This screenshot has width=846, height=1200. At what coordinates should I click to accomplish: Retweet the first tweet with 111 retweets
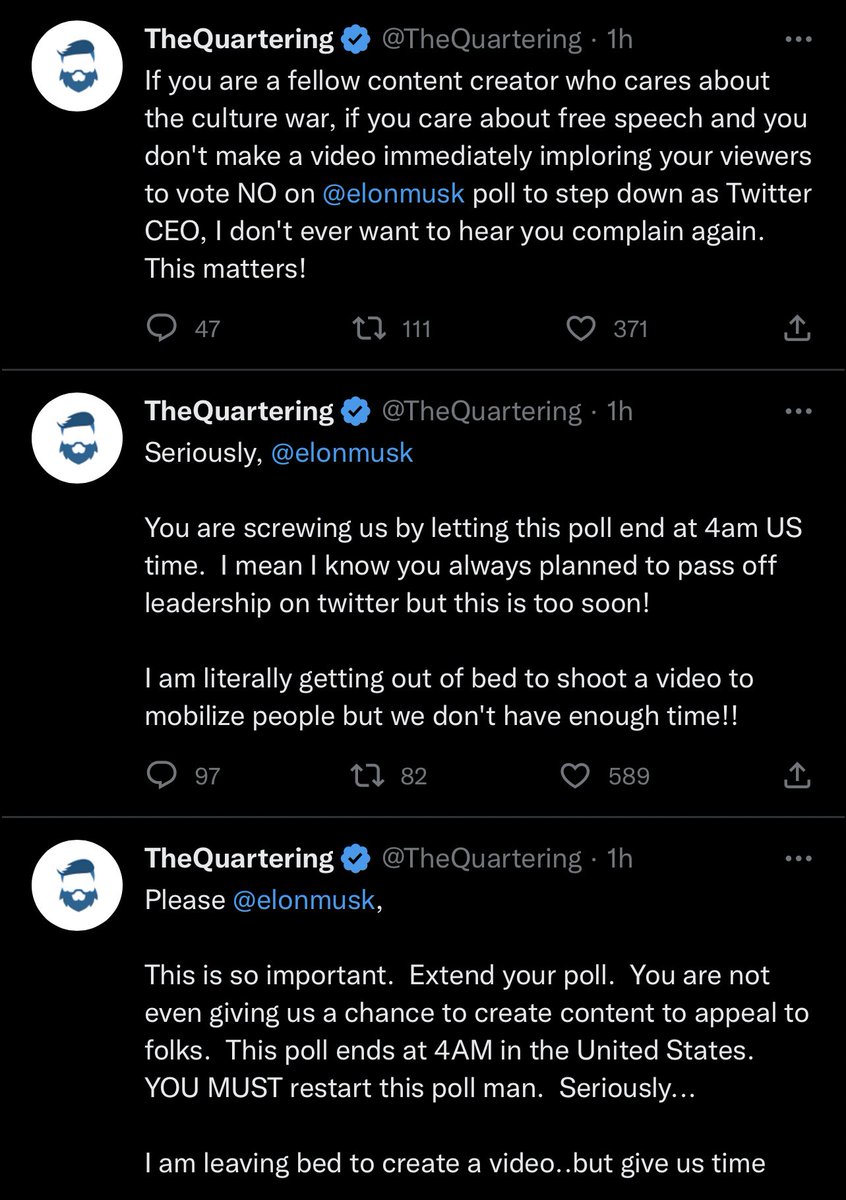370,328
